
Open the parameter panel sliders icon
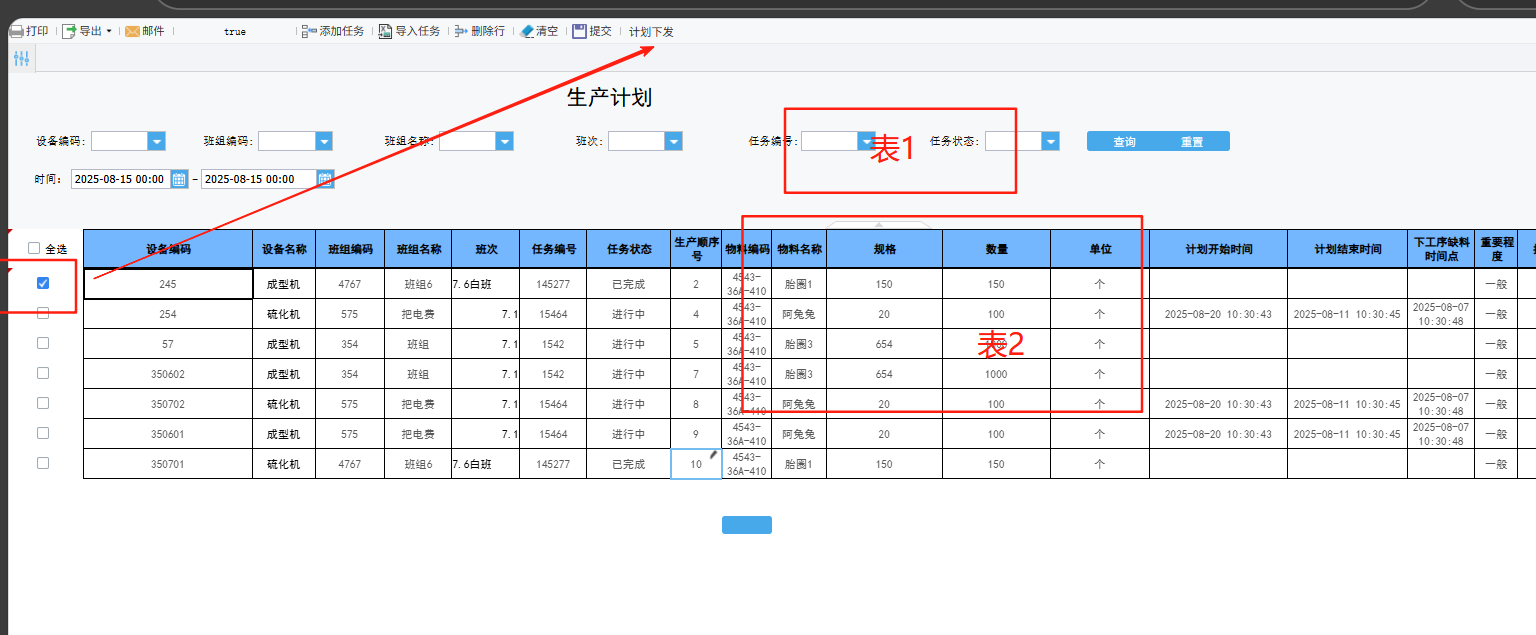pyautogui.click(x=22, y=58)
